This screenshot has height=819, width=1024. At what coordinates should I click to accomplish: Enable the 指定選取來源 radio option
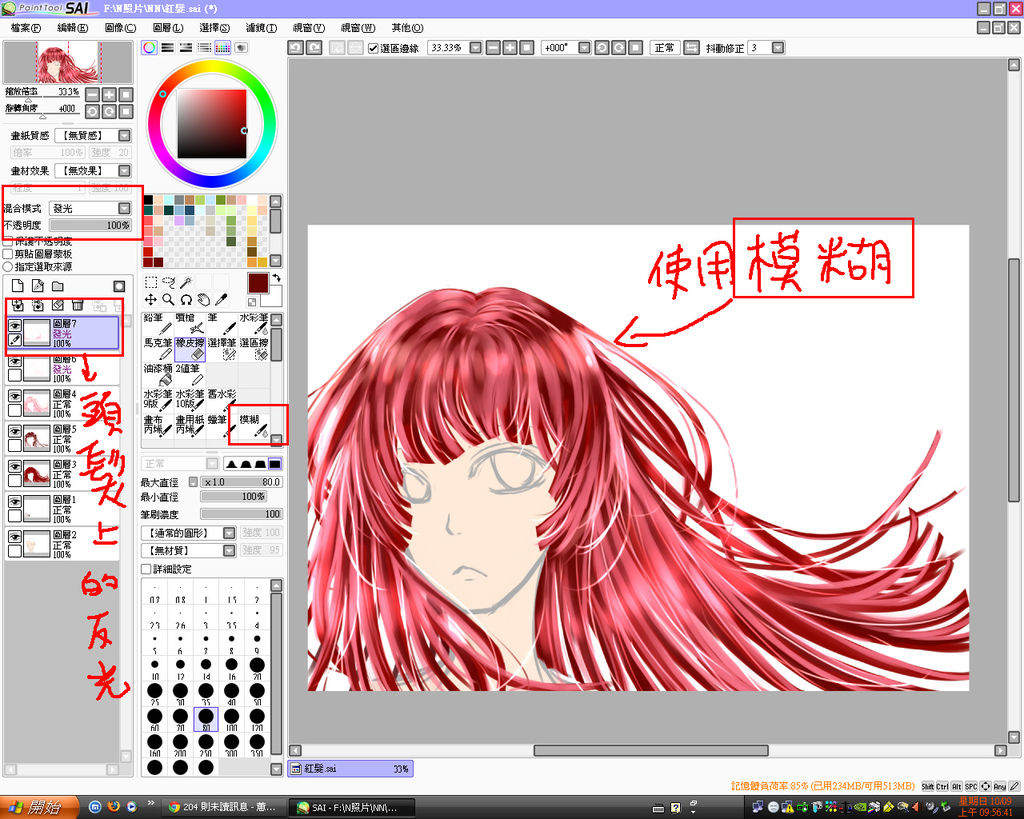pos(8,266)
